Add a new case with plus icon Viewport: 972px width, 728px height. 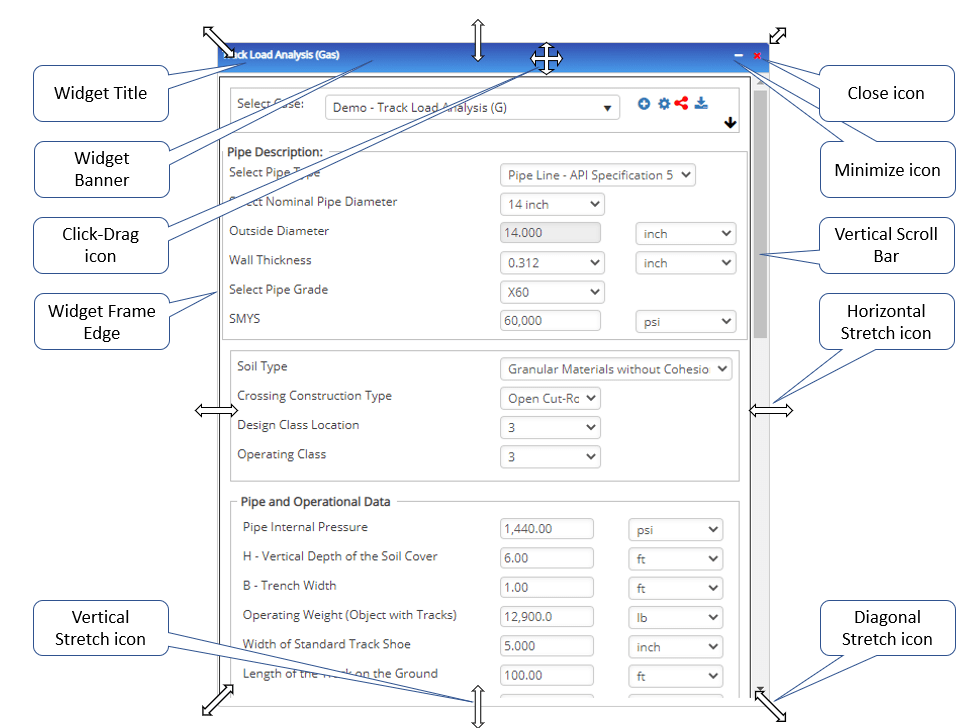[643, 104]
